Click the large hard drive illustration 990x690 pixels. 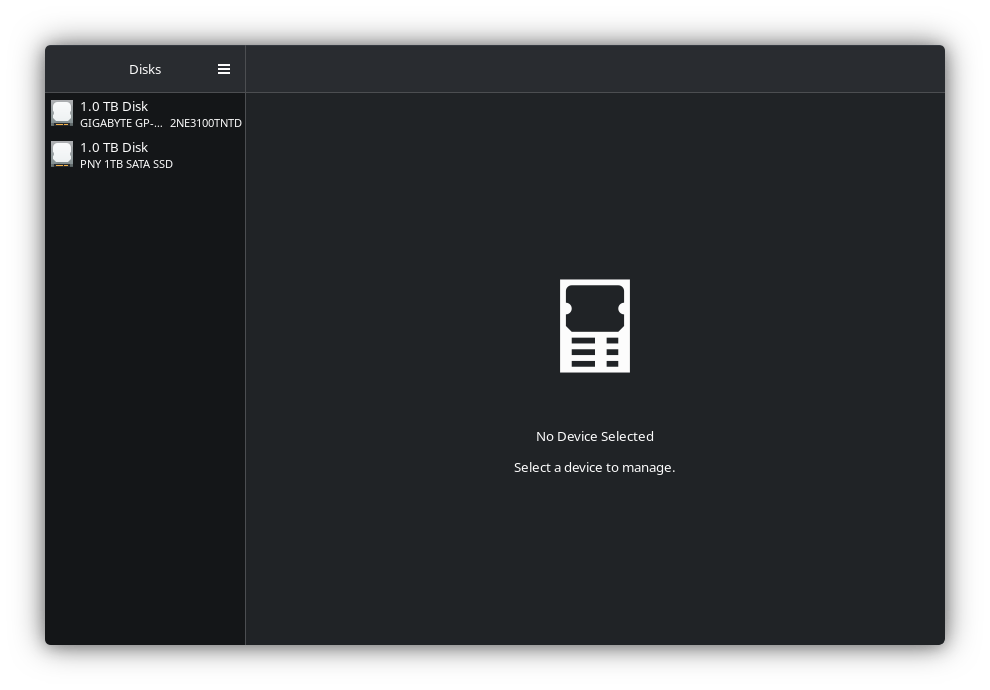[594, 325]
